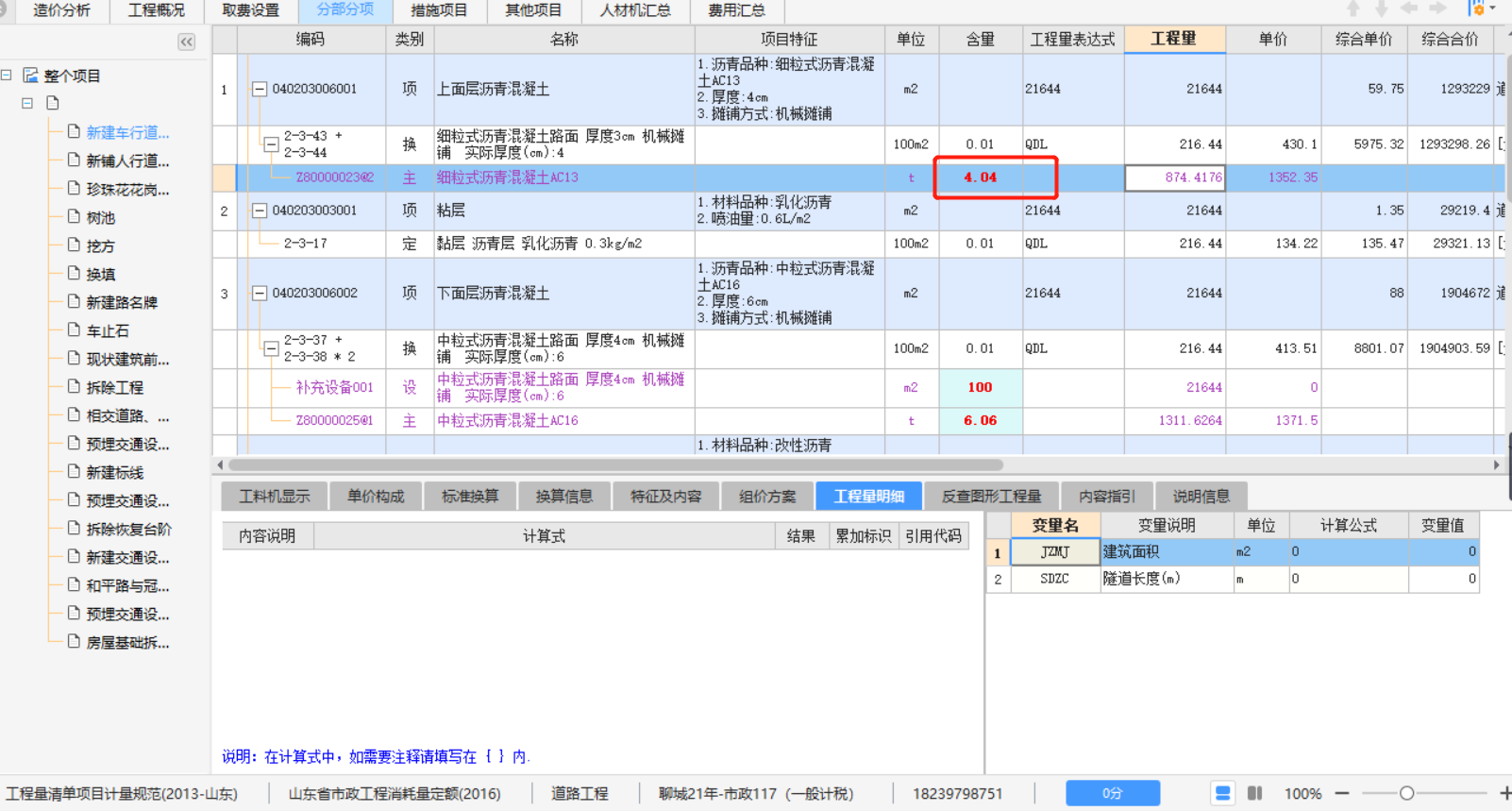Image resolution: width=1512 pixels, height=811 pixels.
Task: Click the unnamed document icon under 整个项目
Action: coord(52,103)
